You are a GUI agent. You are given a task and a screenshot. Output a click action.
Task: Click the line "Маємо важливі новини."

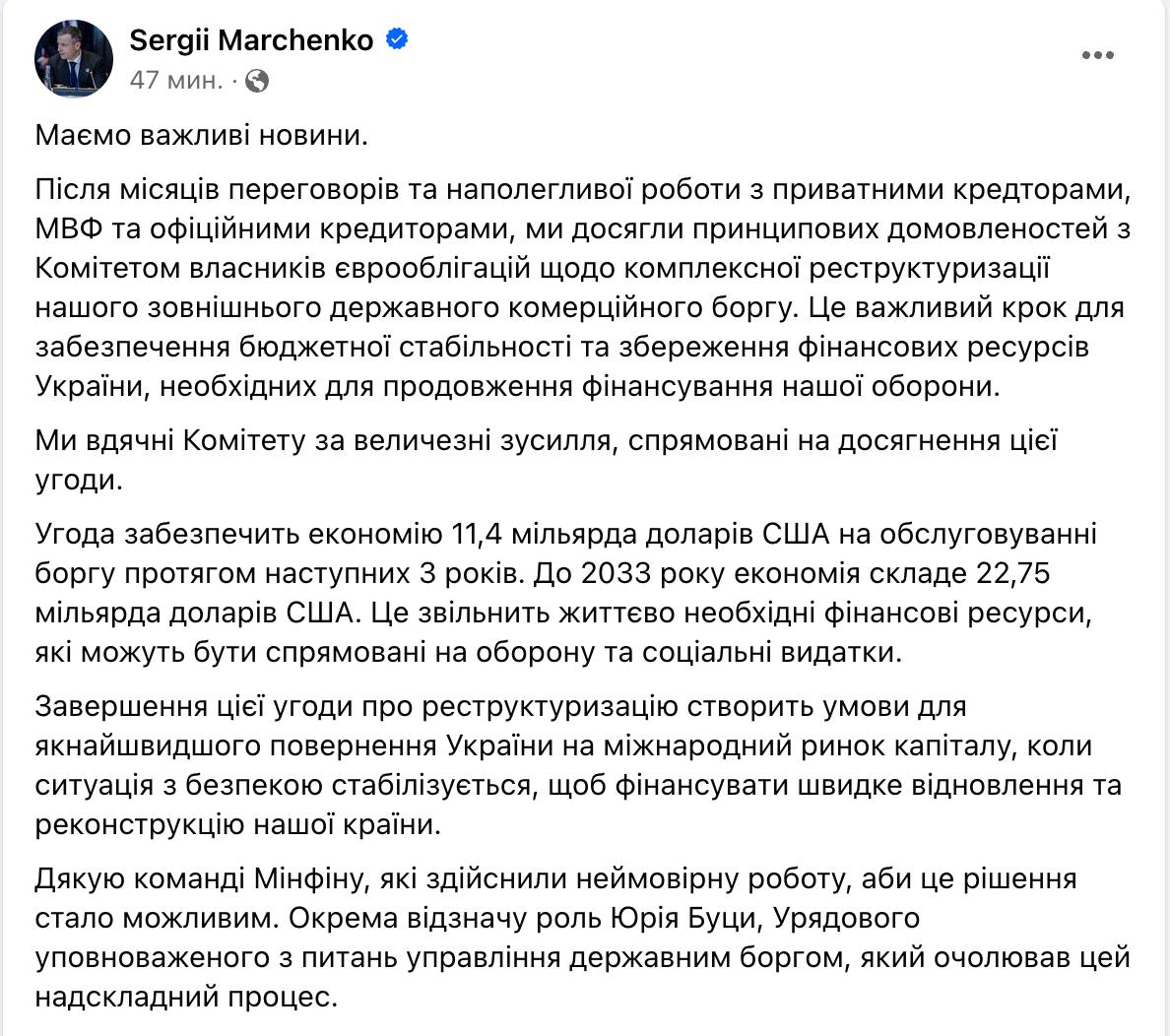click(202, 135)
